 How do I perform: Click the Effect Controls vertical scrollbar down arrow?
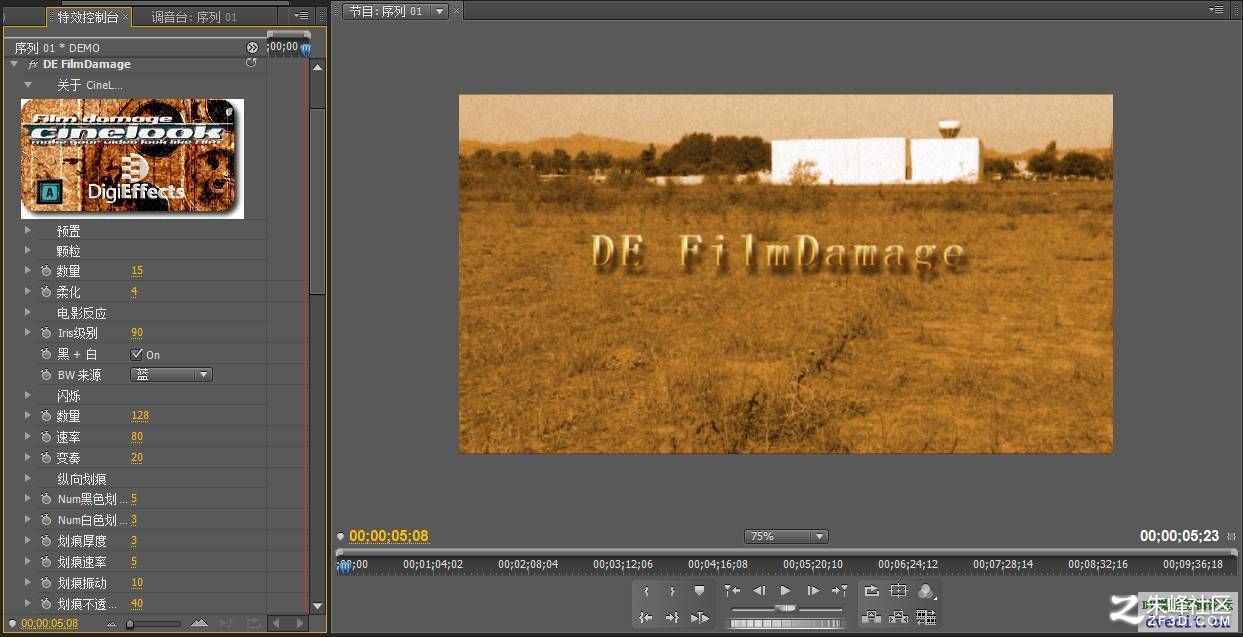click(x=317, y=606)
